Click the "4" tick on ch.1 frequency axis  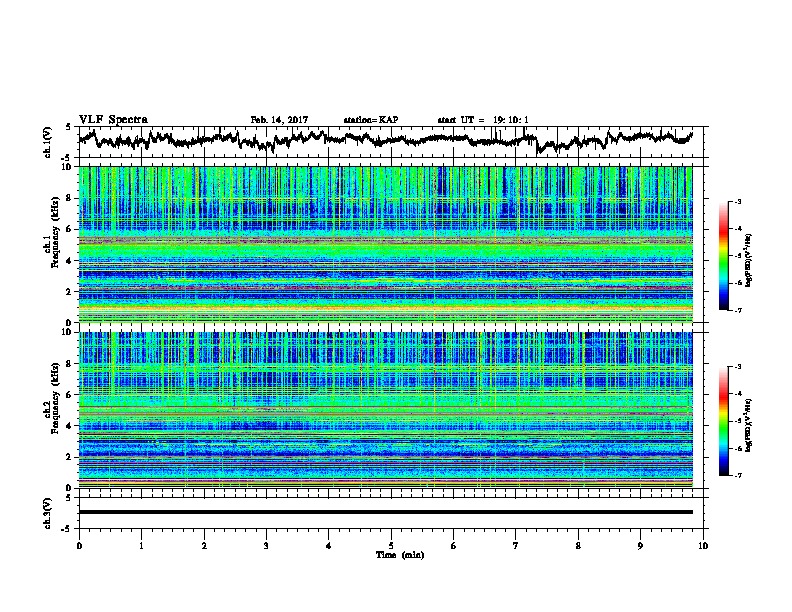70,260
